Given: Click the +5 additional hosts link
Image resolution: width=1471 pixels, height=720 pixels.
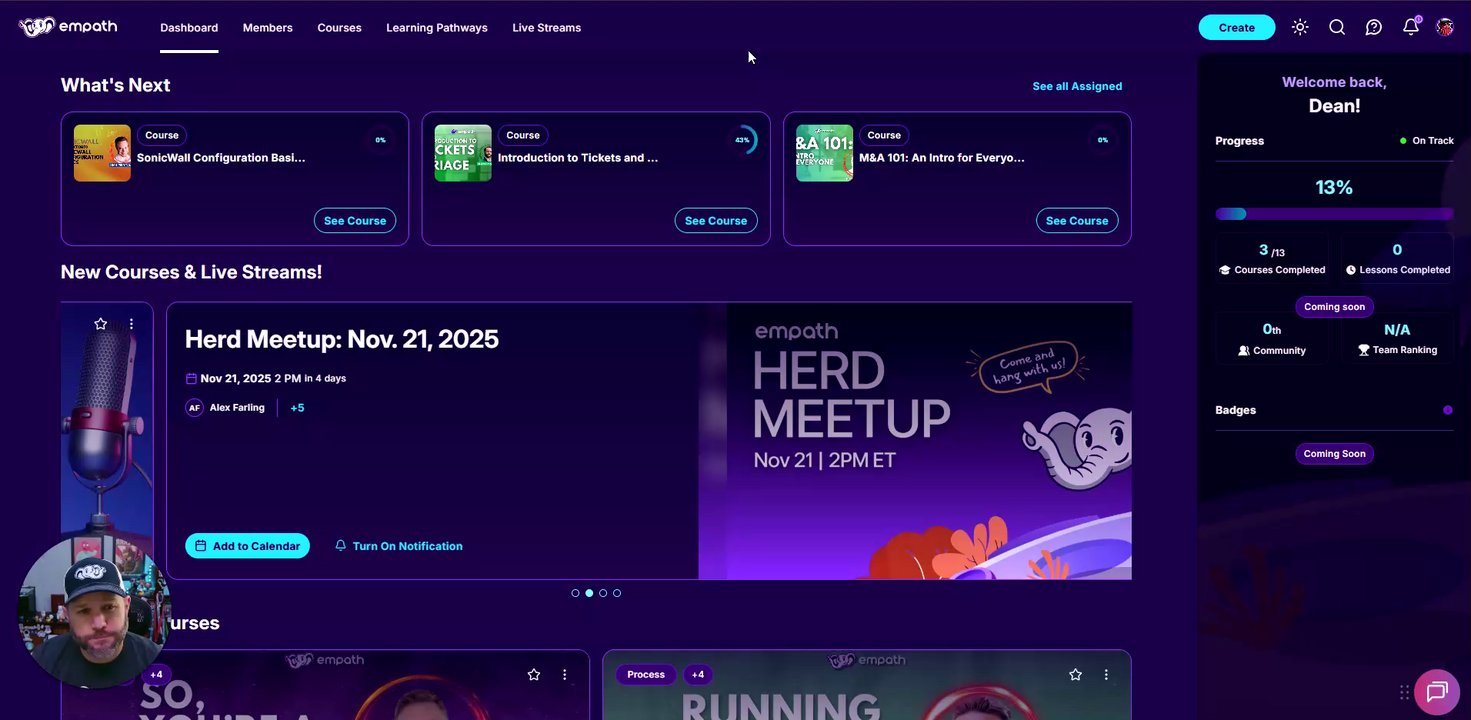Looking at the screenshot, I should pos(297,408).
